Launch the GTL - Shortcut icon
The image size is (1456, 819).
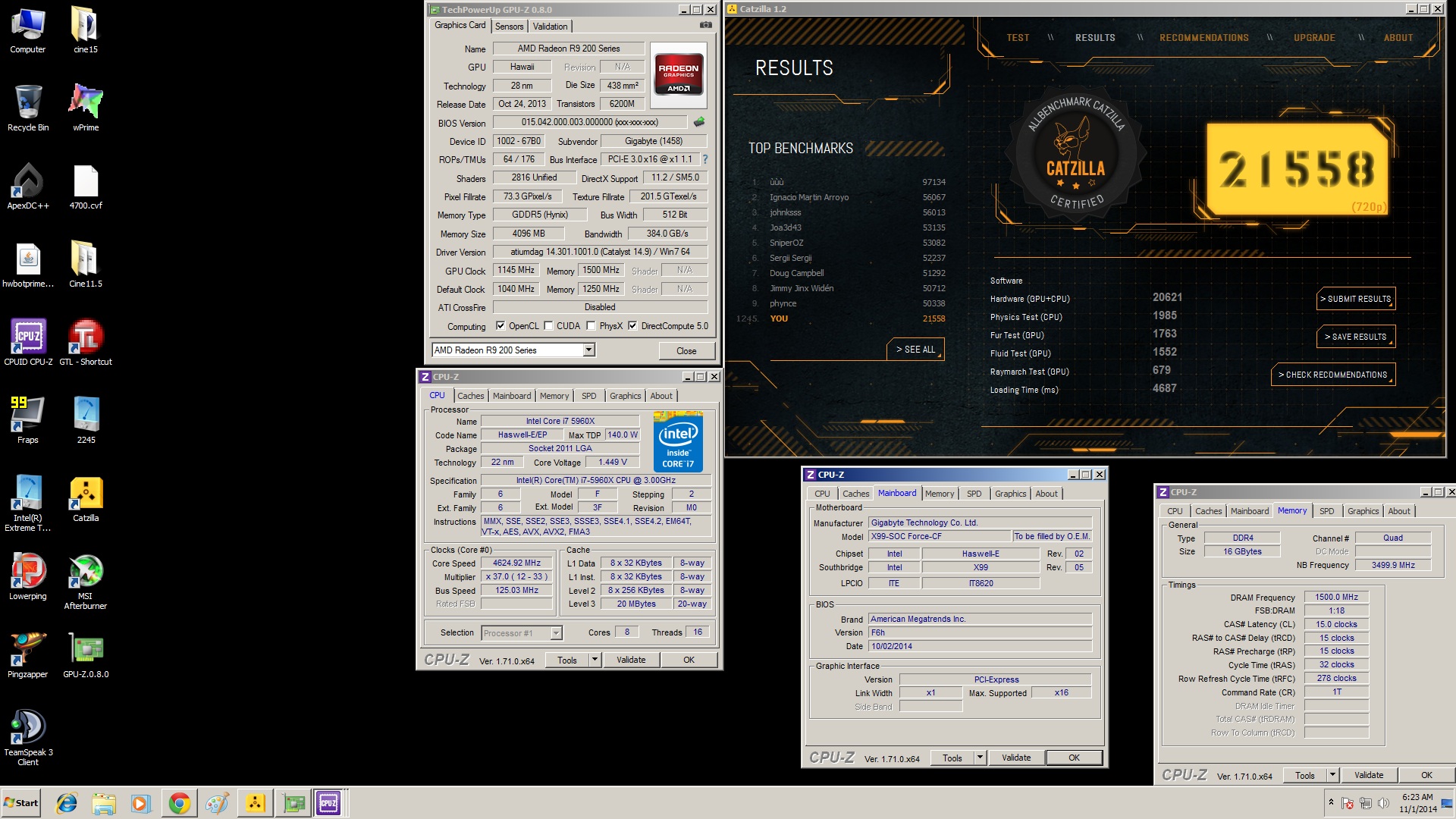click(86, 343)
